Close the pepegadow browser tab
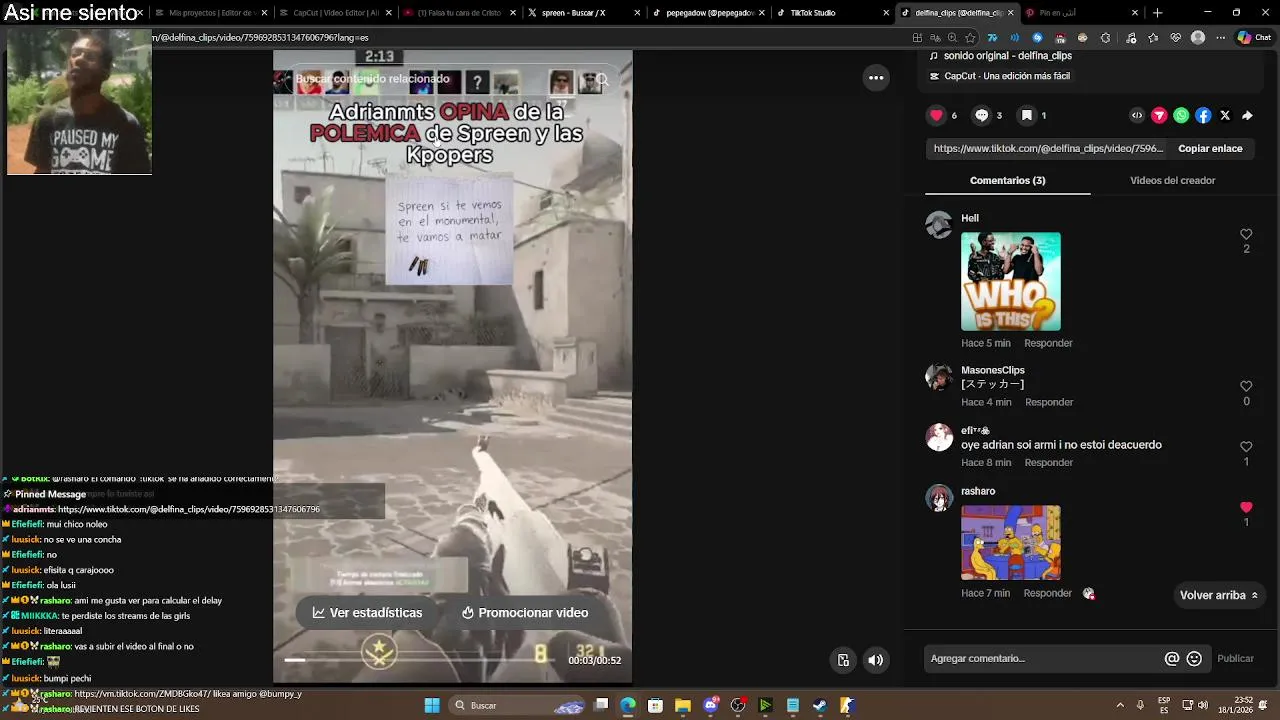This screenshot has width=1280, height=720. pos(760,13)
